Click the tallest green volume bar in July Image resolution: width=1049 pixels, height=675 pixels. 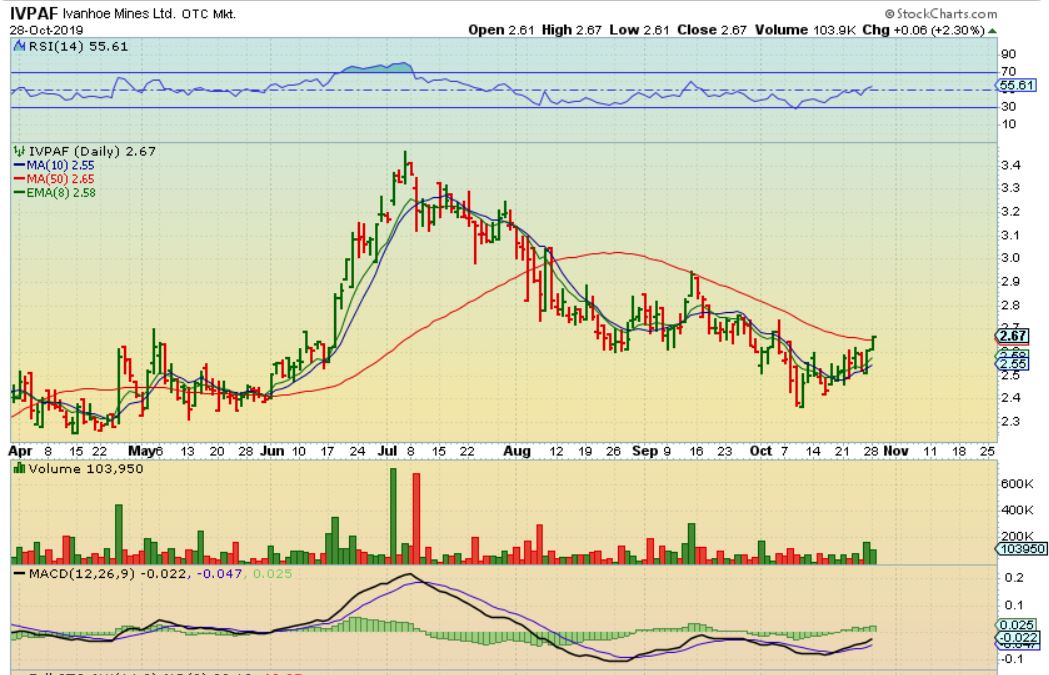point(393,515)
